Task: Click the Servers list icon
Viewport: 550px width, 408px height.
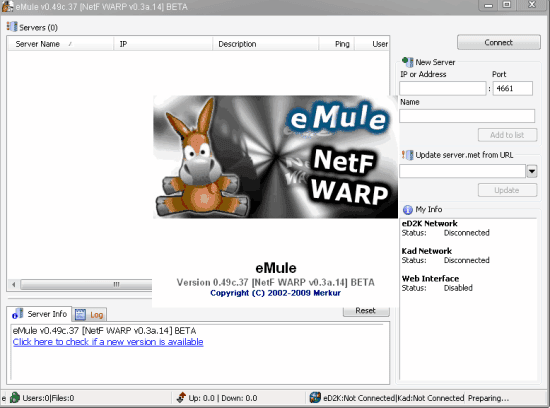Action: 12,27
